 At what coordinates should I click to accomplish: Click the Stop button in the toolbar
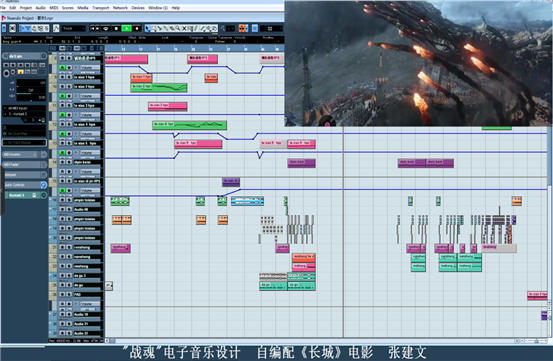[x=116, y=29]
